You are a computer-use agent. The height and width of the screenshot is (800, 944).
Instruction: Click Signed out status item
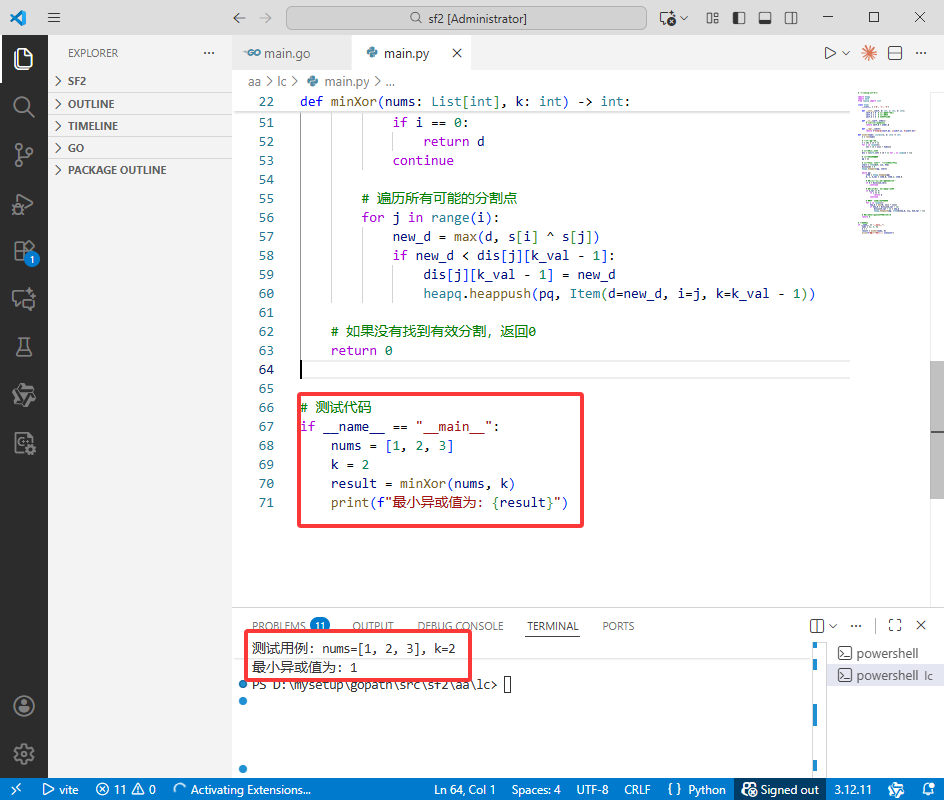click(x=780, y=789)
